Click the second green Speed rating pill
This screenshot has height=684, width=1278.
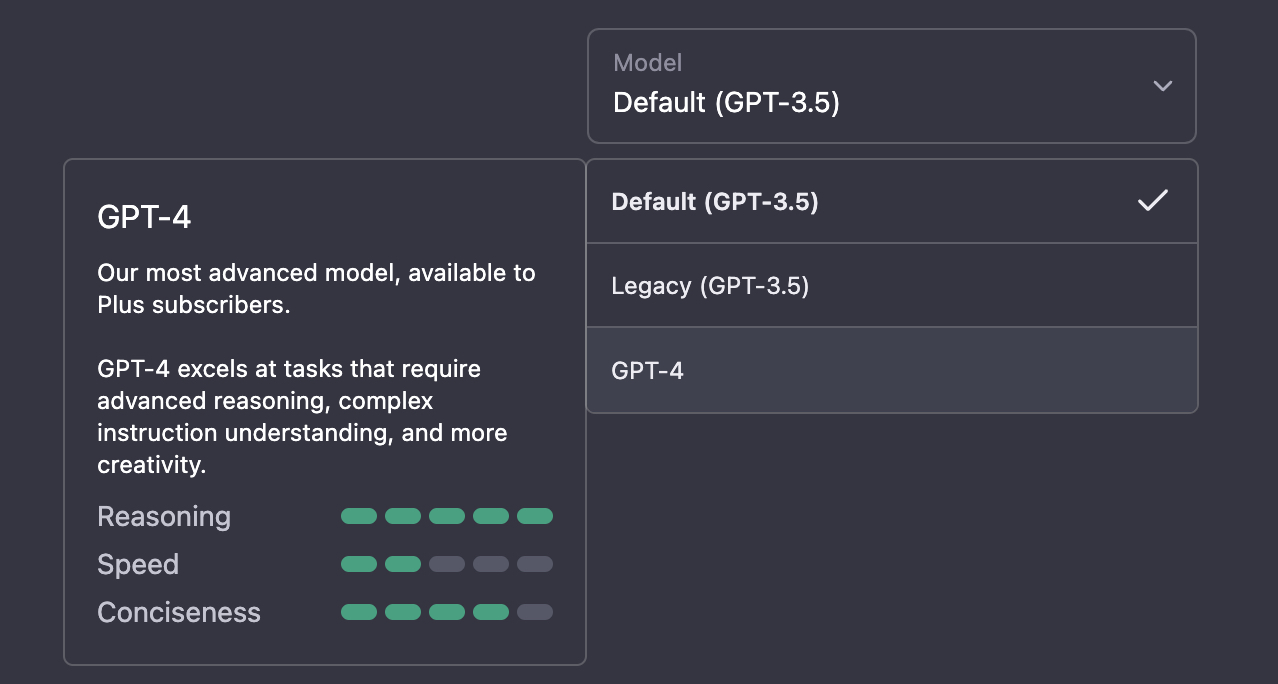pos(403,564)
